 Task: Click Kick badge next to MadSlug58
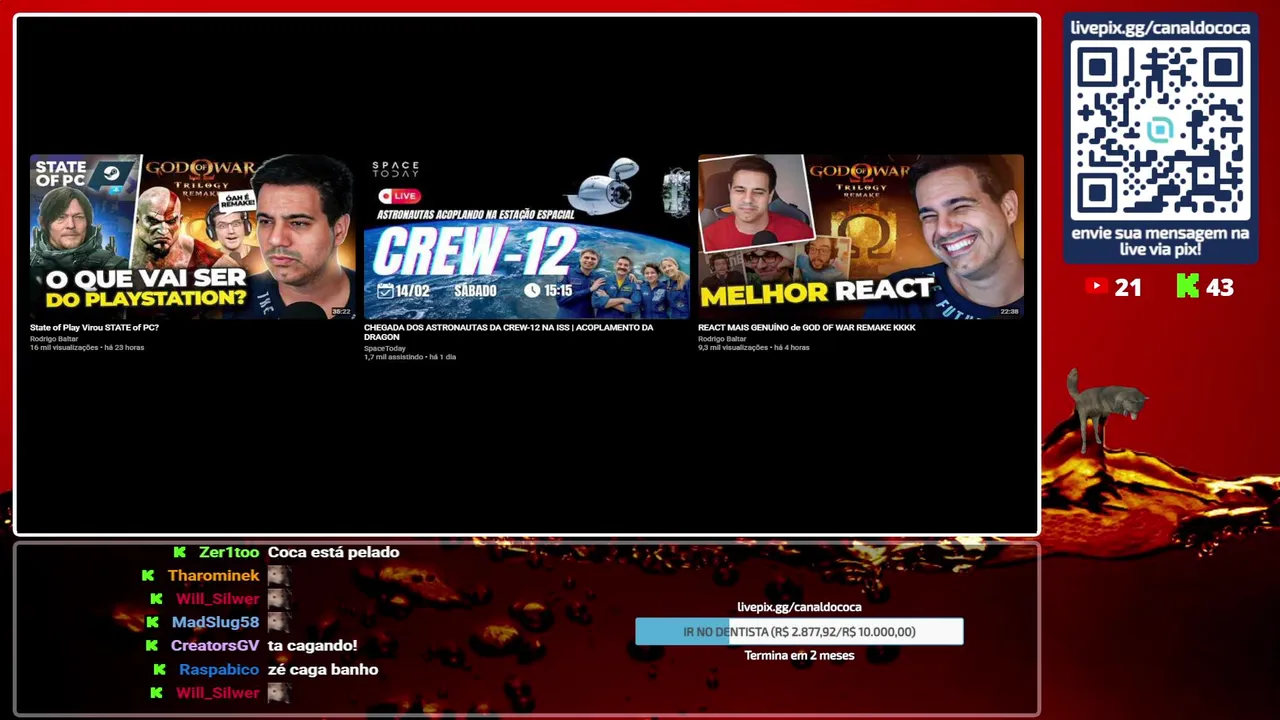152,622
